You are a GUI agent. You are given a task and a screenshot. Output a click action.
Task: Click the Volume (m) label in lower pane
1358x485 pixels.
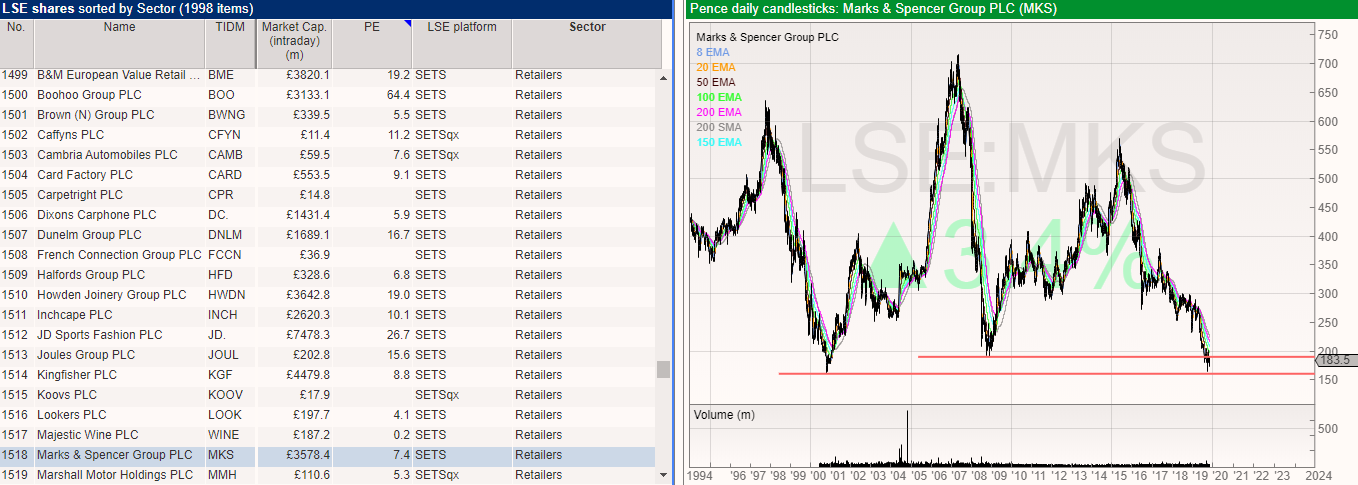click(724, 415)
